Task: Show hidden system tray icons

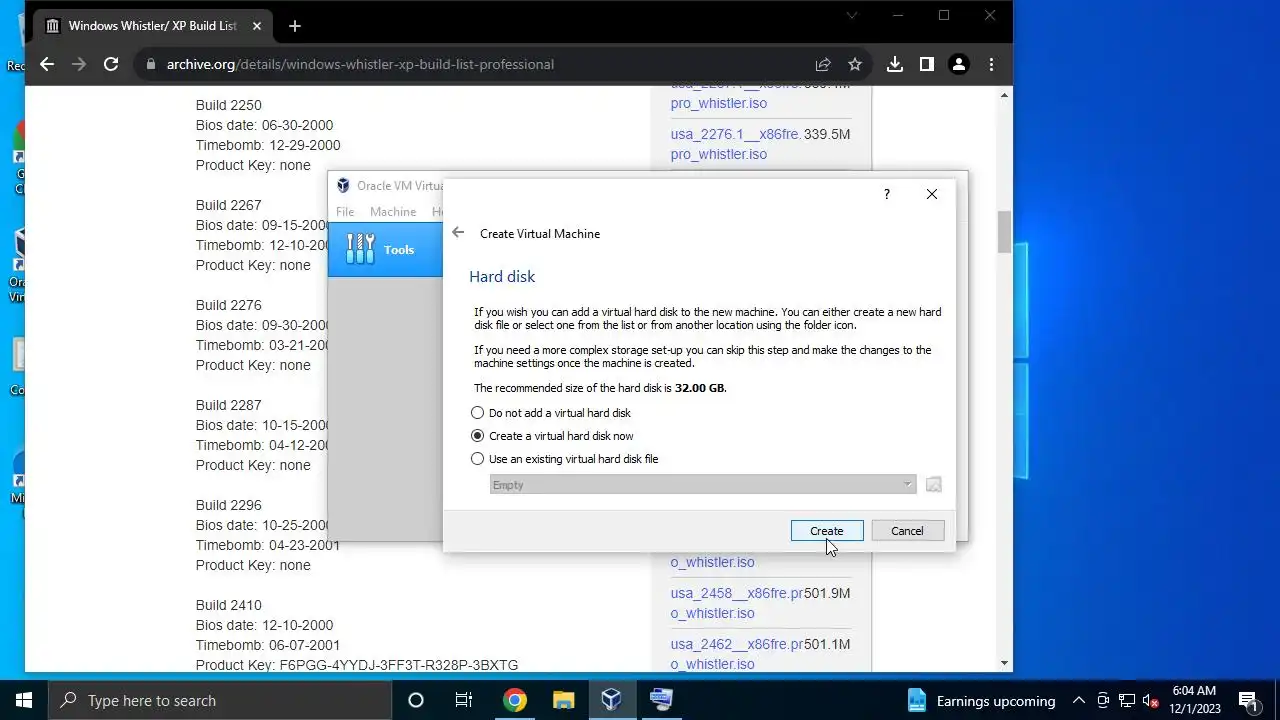Action: tap(1079, 700)
